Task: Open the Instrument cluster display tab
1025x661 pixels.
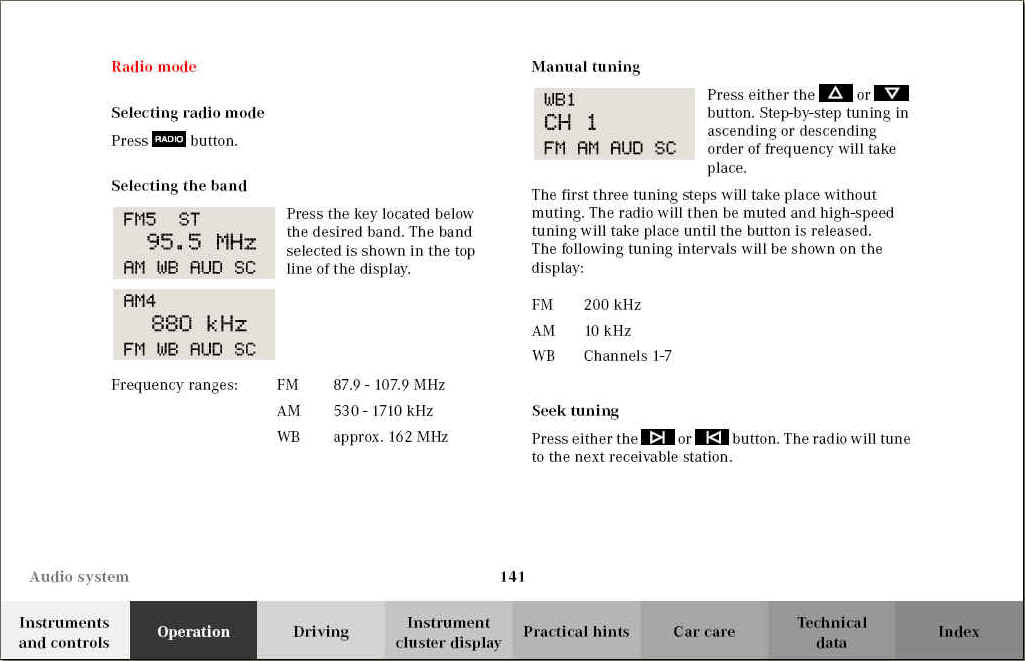Action: (448, 631)
